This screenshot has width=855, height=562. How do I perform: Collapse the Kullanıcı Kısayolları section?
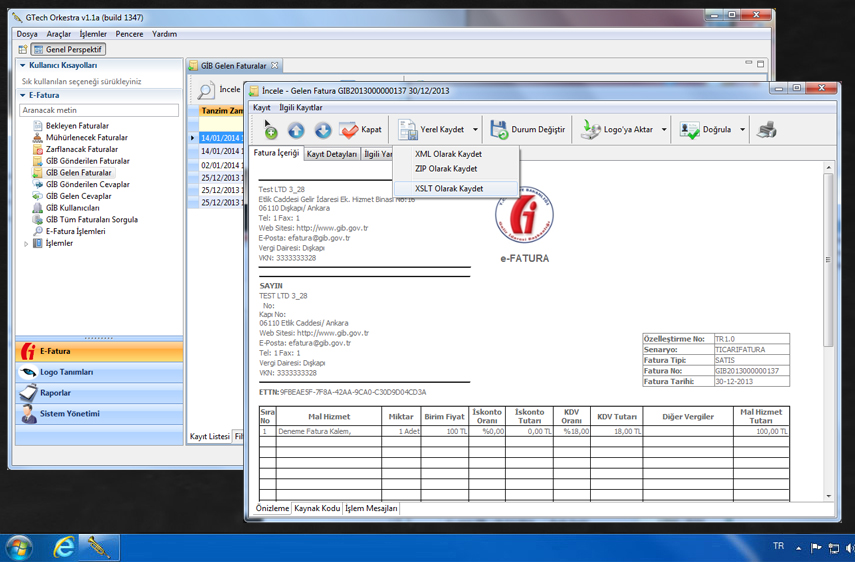[x=22, y=65]
